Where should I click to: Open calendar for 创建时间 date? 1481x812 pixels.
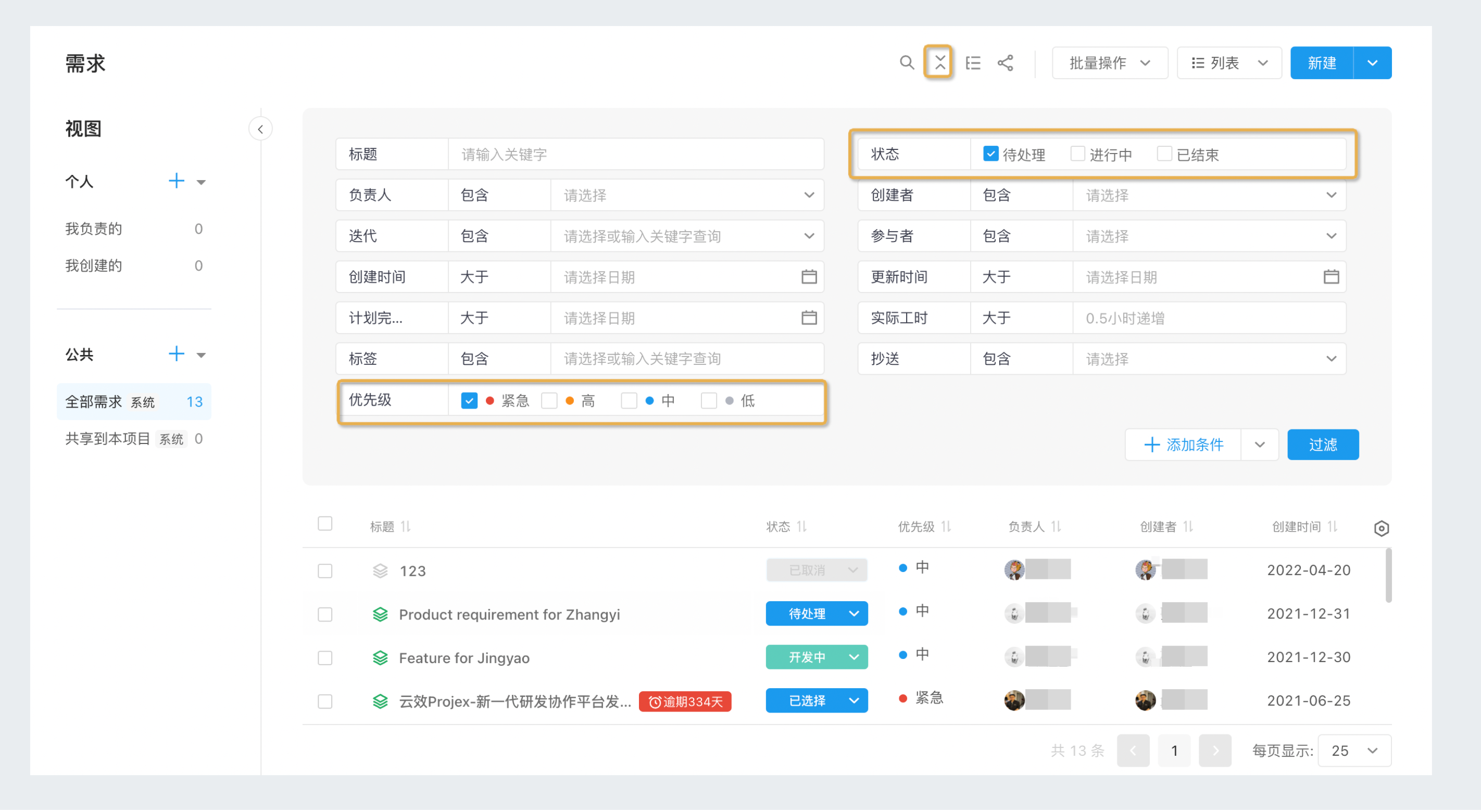[x=809, y=277]
